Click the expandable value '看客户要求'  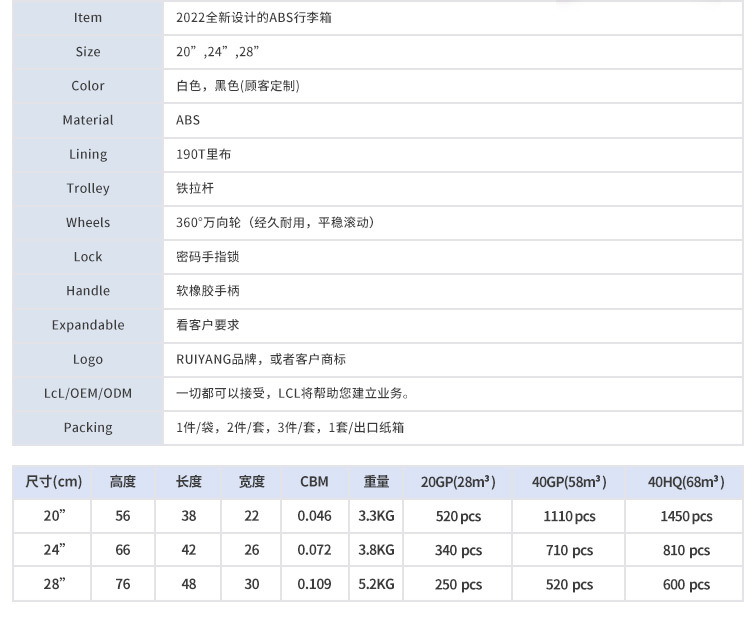coord(208,325)
